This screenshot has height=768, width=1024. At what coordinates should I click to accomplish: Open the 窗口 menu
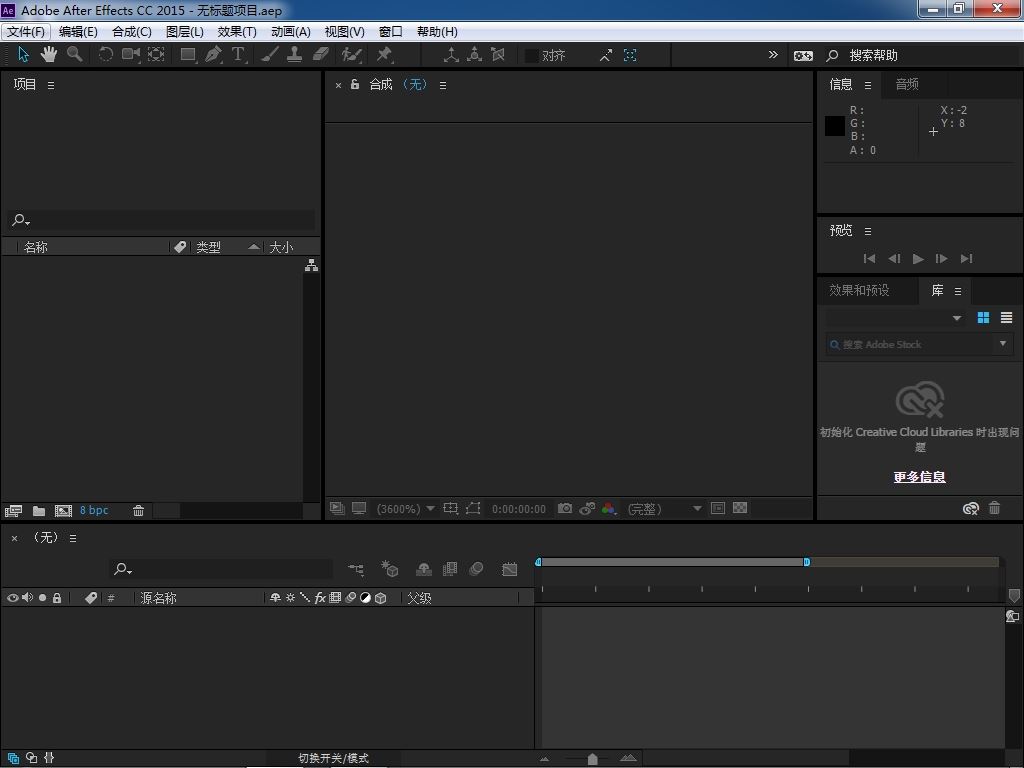391,31
